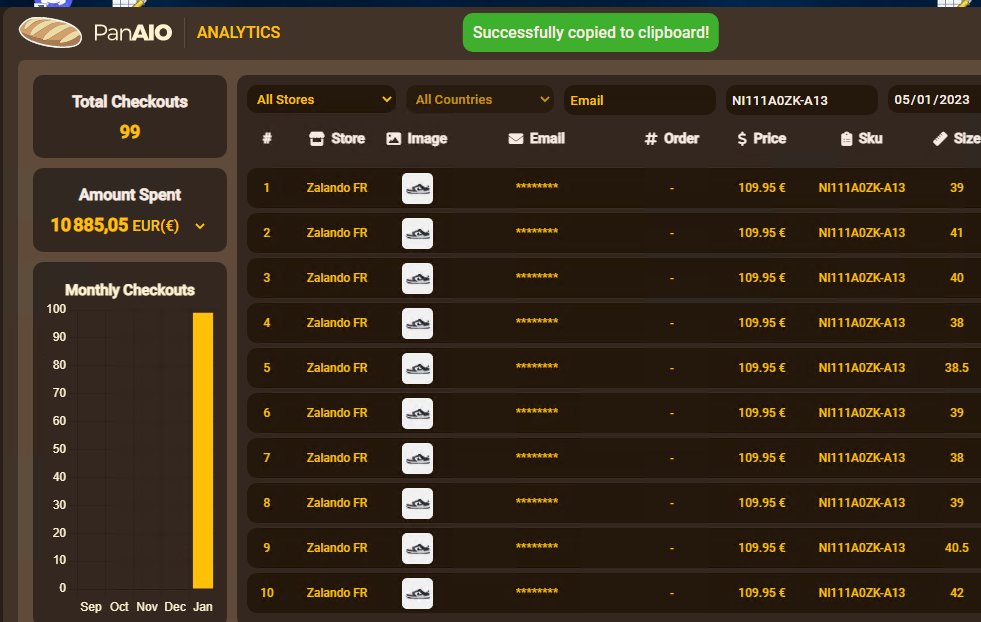Focus the Email filter field
This screenshot has width=981, height=622.
[x=639, y=100]
